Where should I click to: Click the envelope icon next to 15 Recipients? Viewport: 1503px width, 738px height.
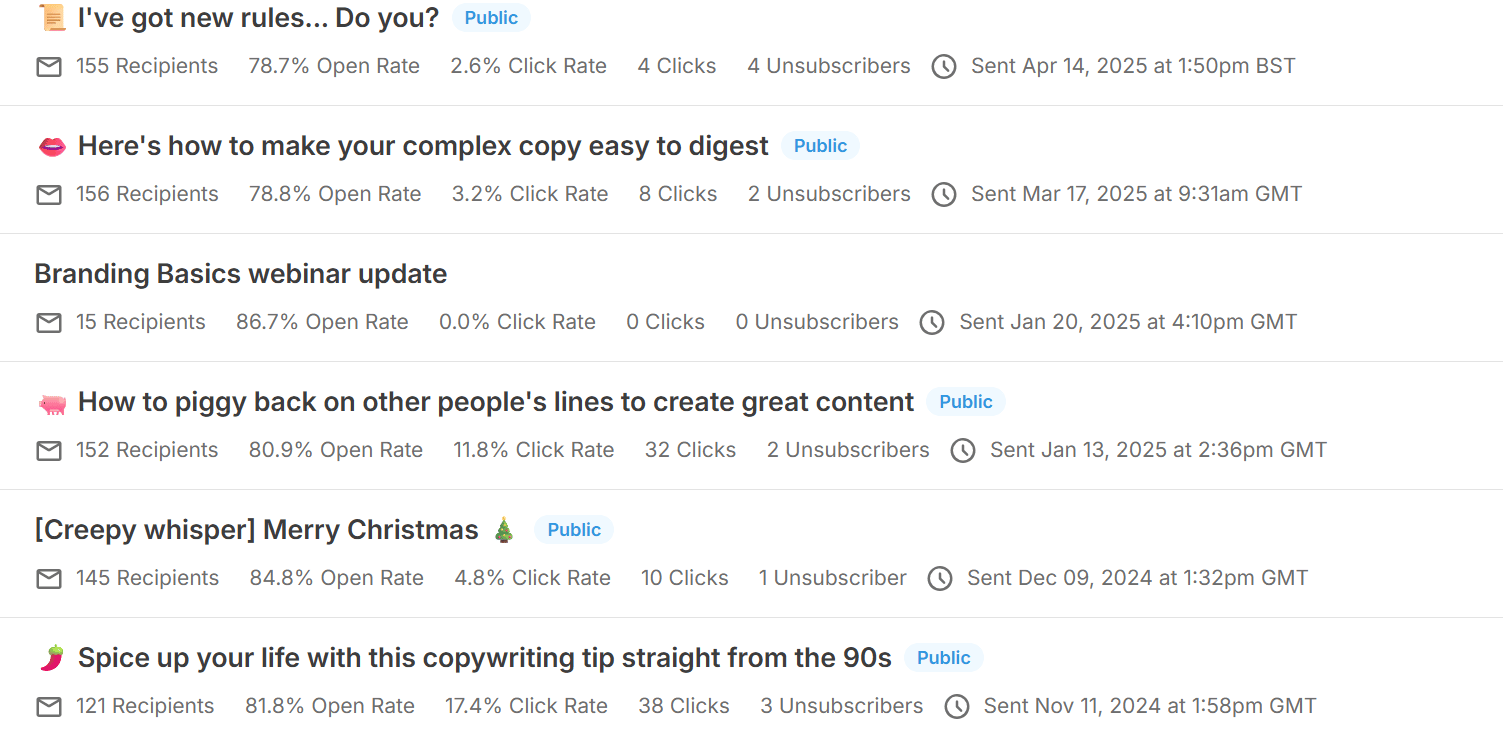(x=49, y=323)
